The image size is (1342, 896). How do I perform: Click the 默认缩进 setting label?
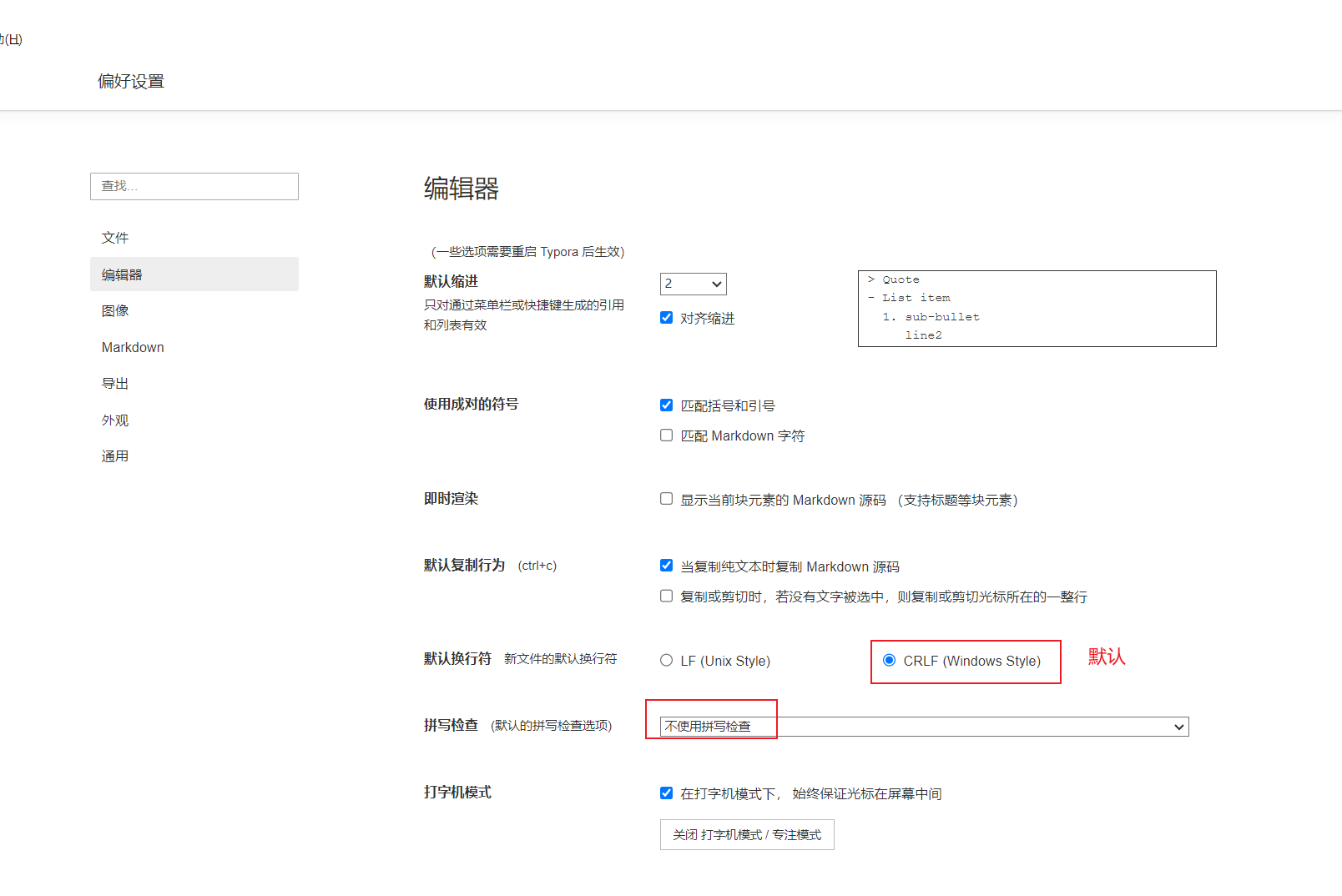(x=451, y=282)
